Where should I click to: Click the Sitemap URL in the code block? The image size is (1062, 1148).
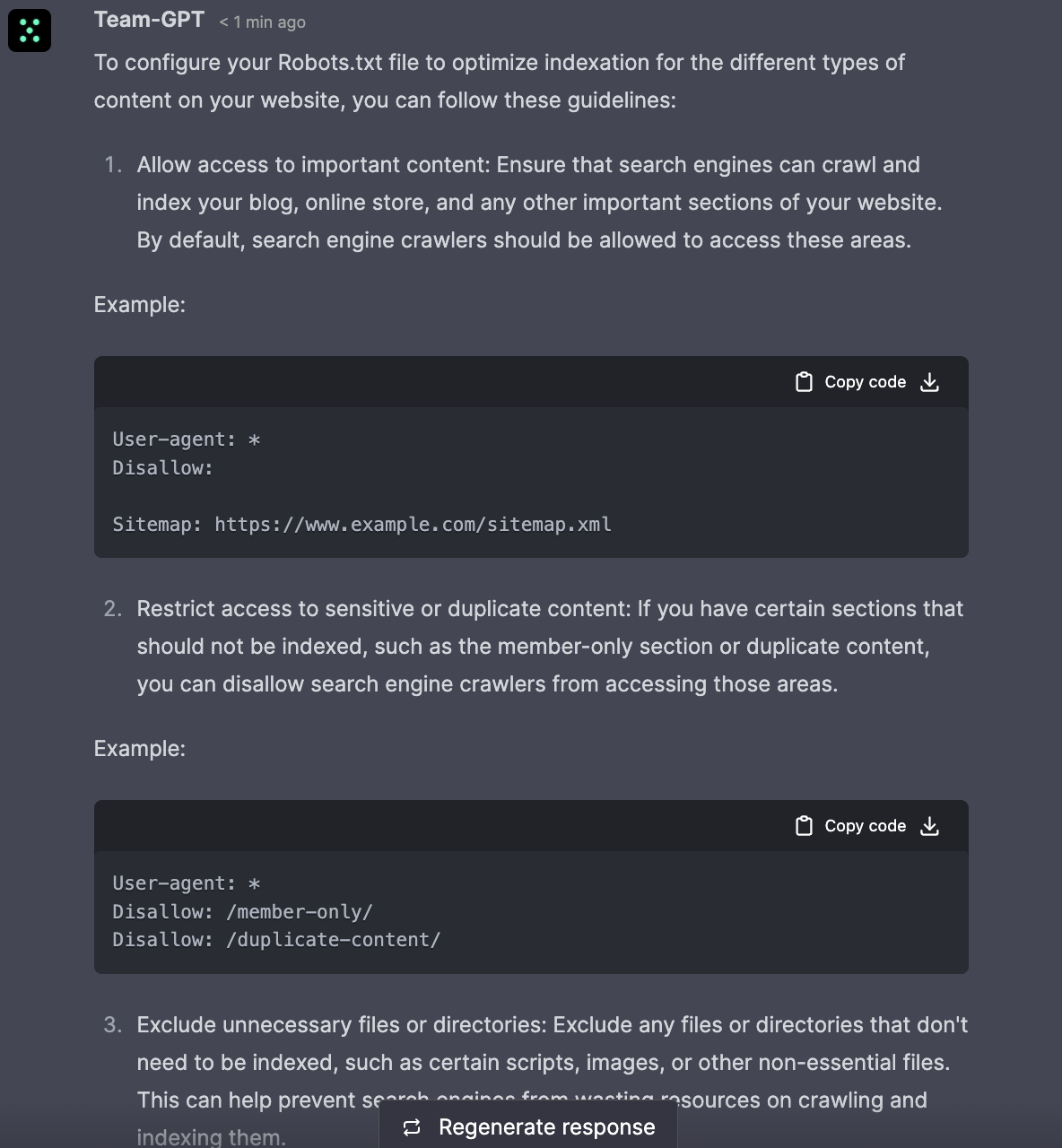click(413, 525)
